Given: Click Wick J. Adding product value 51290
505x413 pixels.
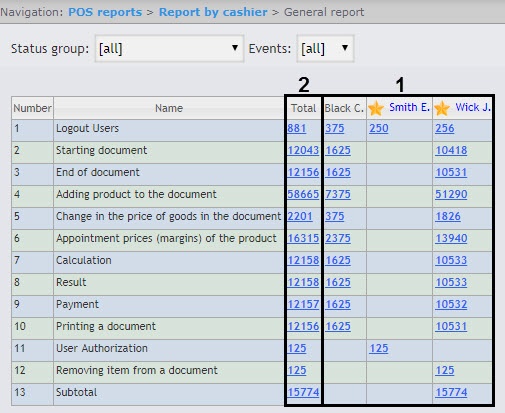Looking at the screenshot, I should [451, 194].
